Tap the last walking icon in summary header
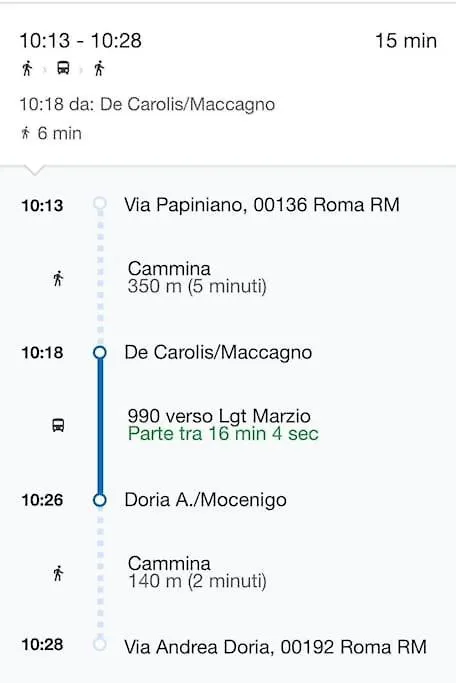 (x=99, y=68)
